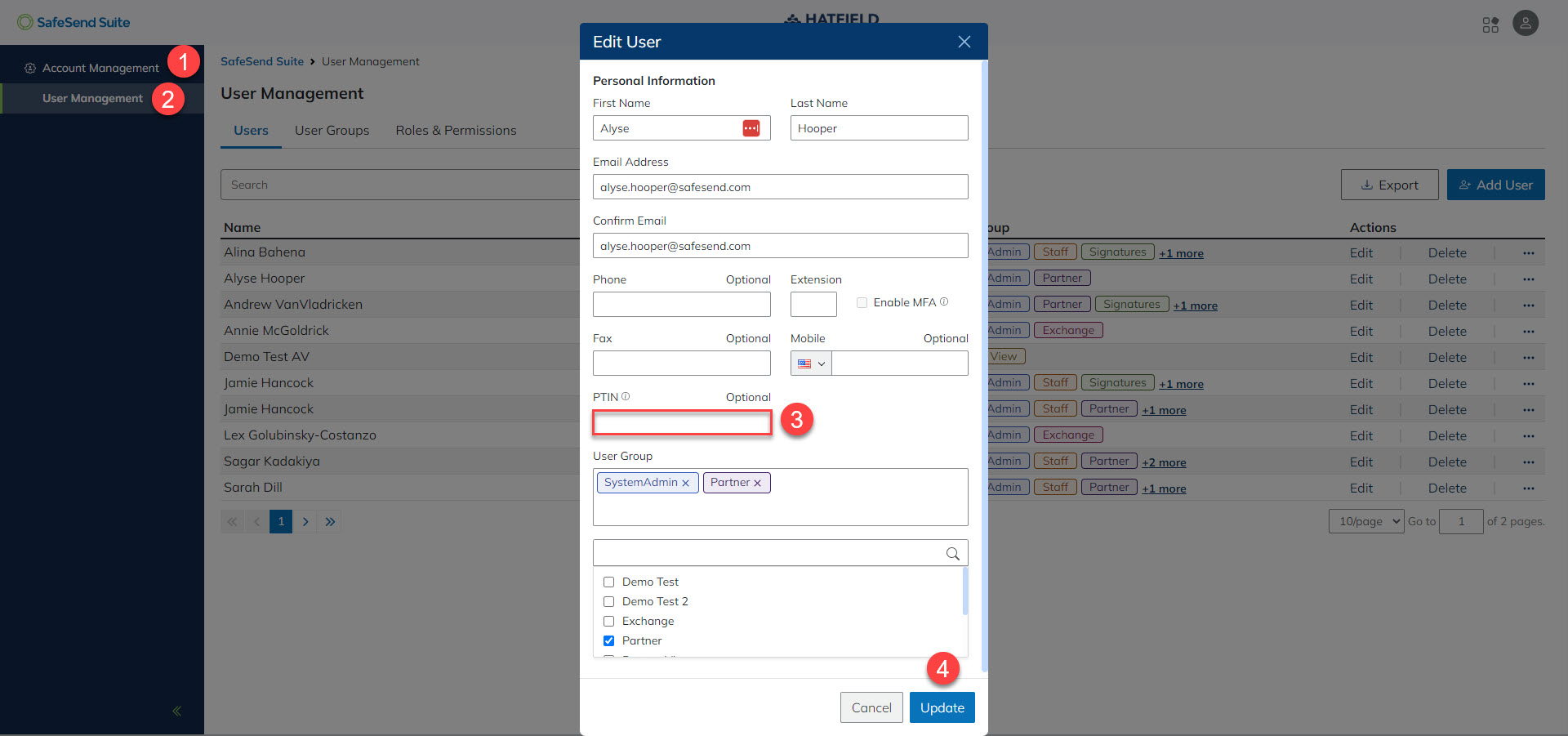Open the mobile country flag dropdown

(x=810, y=363)
